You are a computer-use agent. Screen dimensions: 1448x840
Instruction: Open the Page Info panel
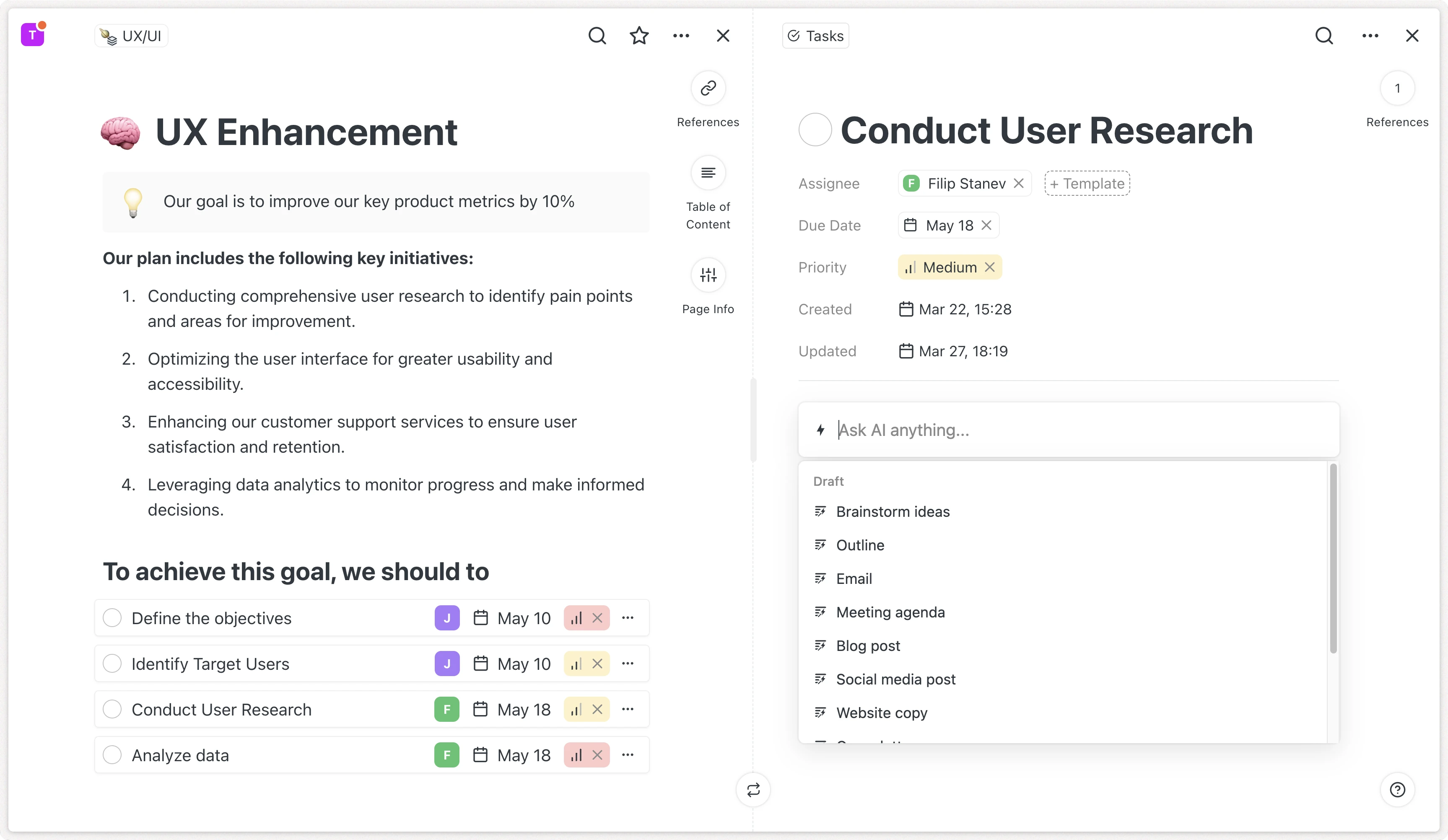point(708,275)
